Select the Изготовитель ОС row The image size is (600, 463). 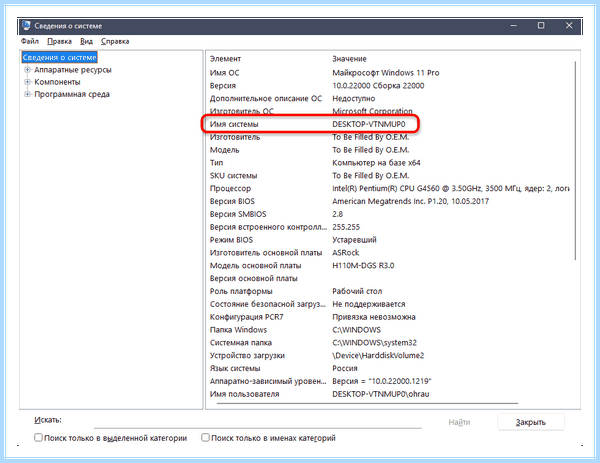pos(390,111)
